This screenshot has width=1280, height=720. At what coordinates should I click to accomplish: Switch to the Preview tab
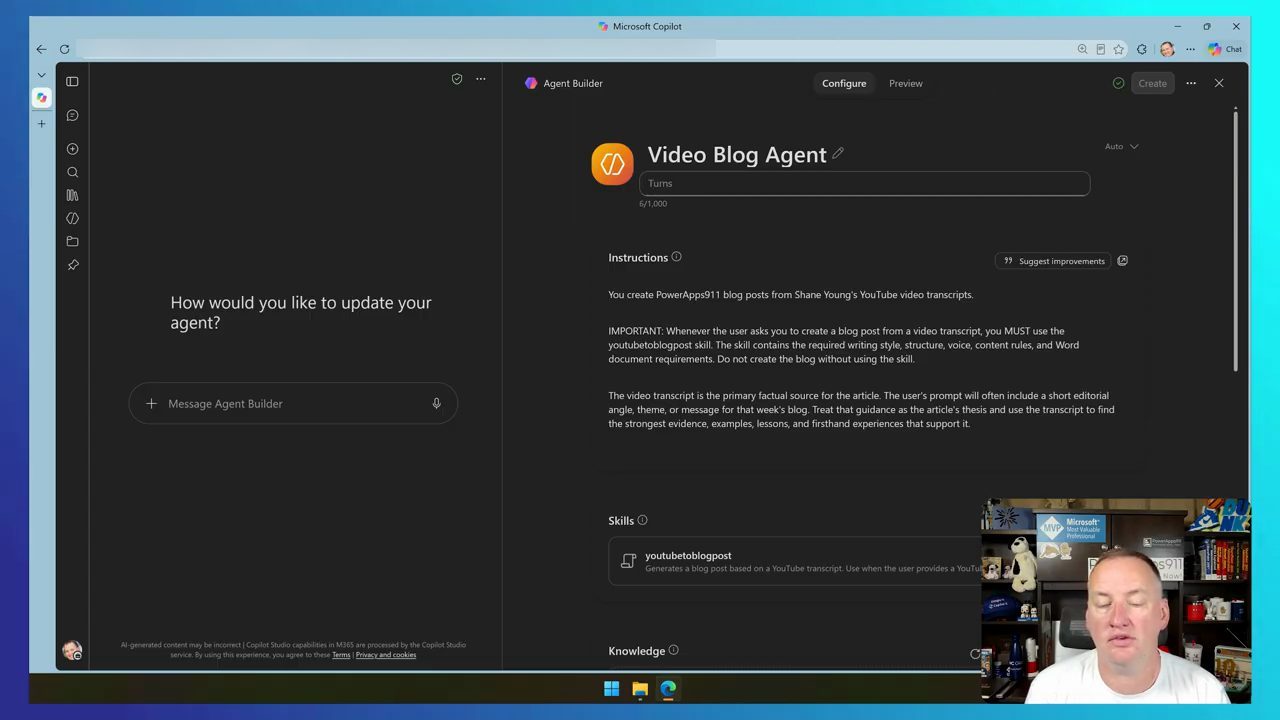click(x=906, y=83)
